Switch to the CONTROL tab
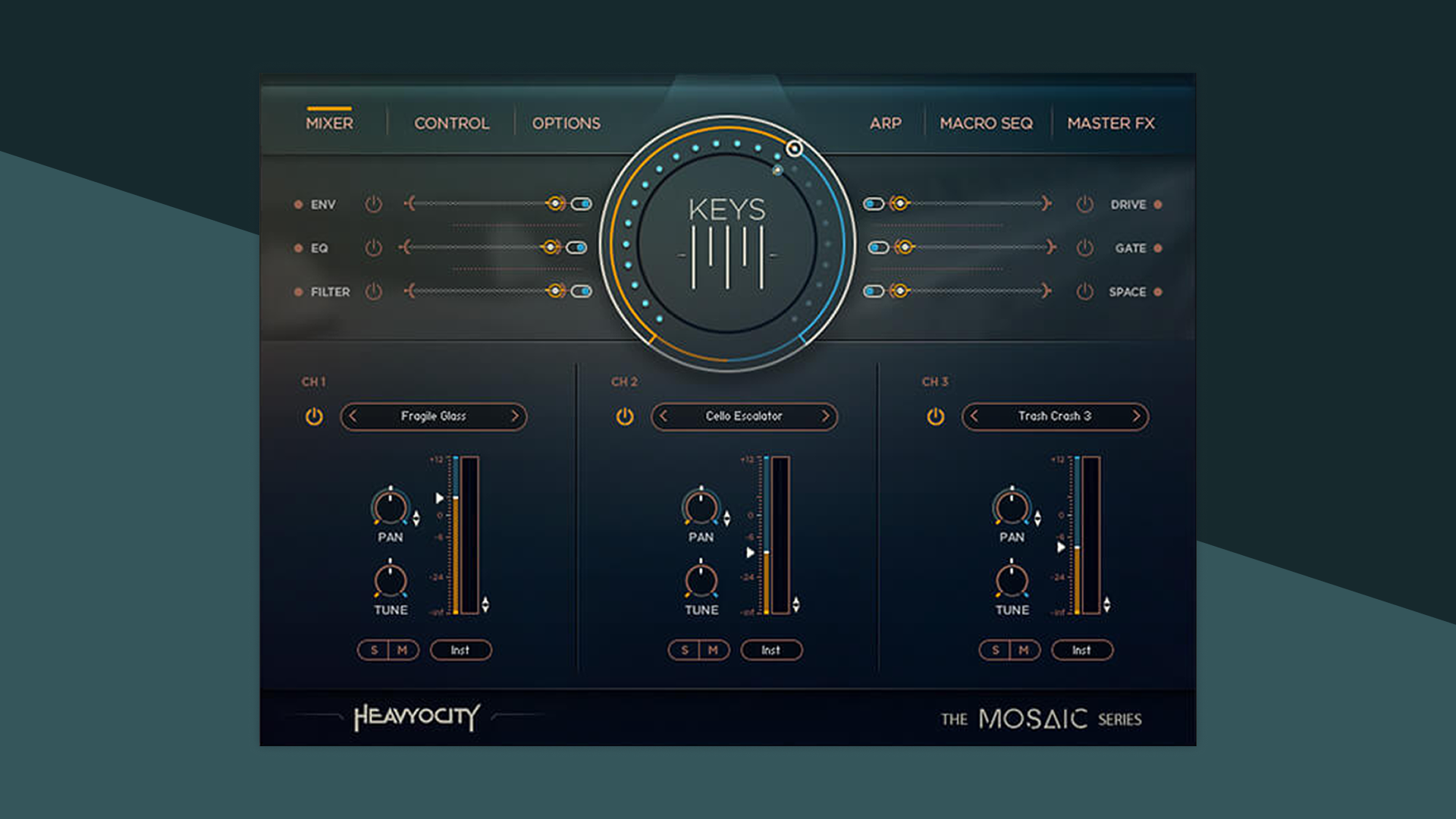This screenshot has height=819, width=1456. (450, 123)
